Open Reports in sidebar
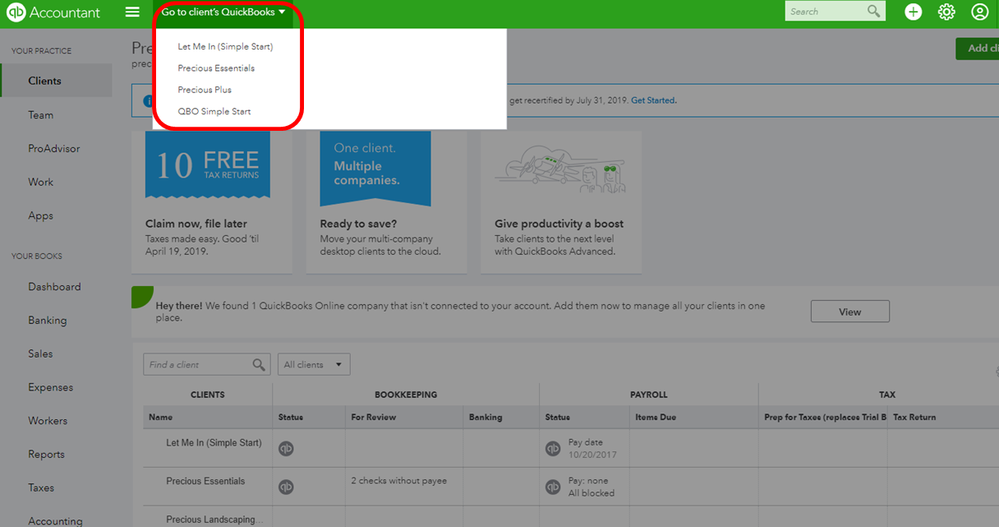The height and width of the screenshot is (527, 999). (46, 454)
